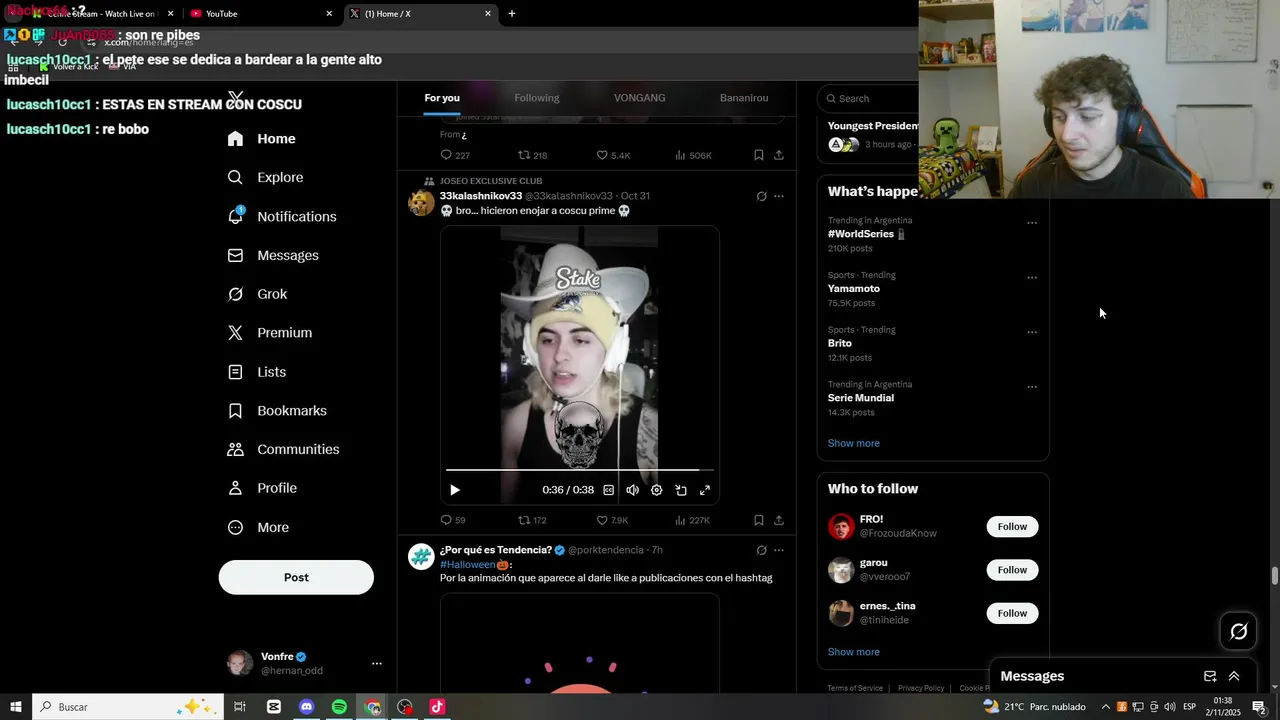Play the Coscu video
The height and width of the screenshot is (720, 1280).
coord(454,490)
